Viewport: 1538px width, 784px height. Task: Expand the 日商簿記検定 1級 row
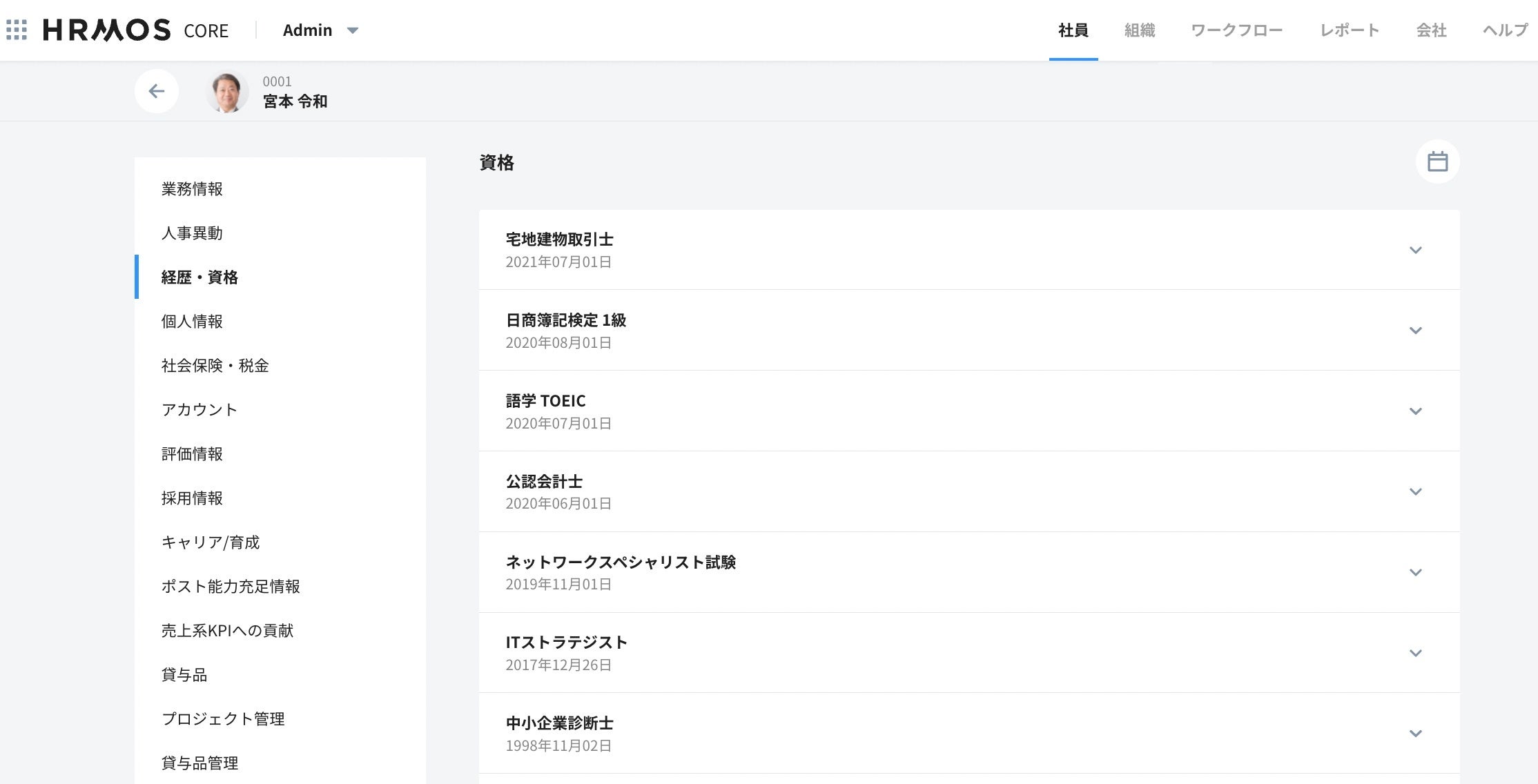click(x=1415, y=331)
